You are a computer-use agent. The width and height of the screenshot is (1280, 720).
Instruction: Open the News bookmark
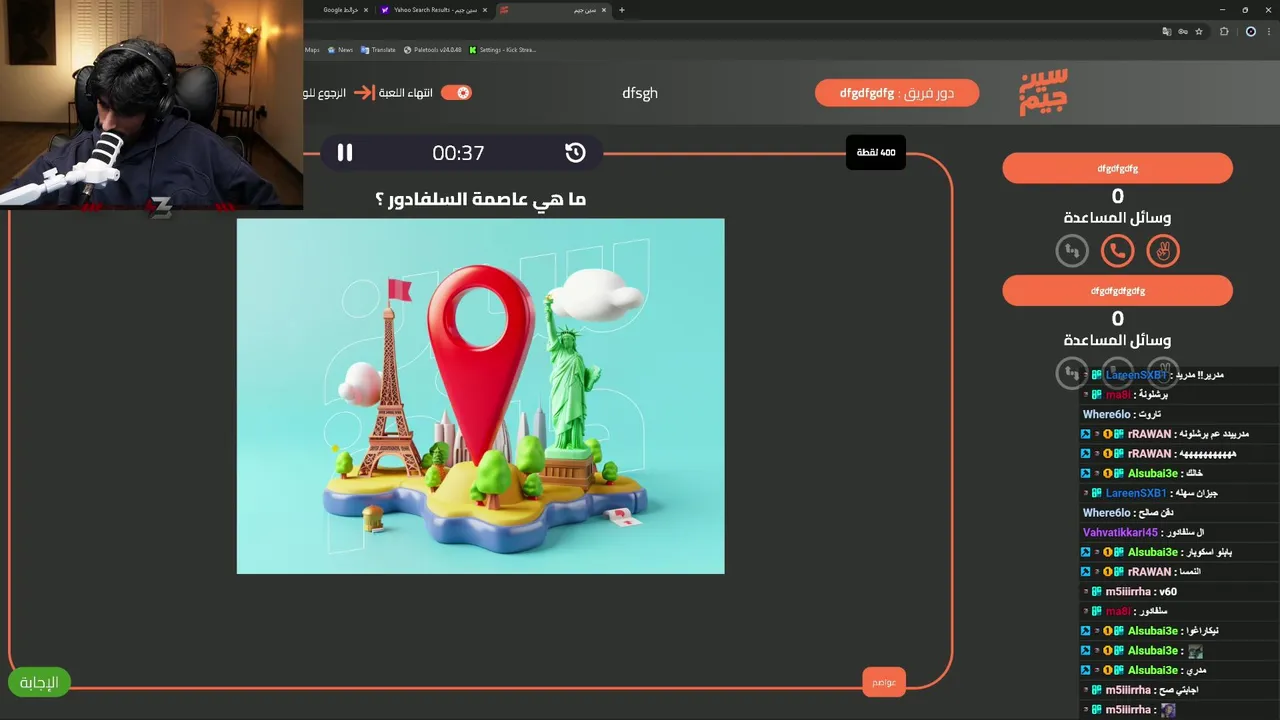(340, 49)
